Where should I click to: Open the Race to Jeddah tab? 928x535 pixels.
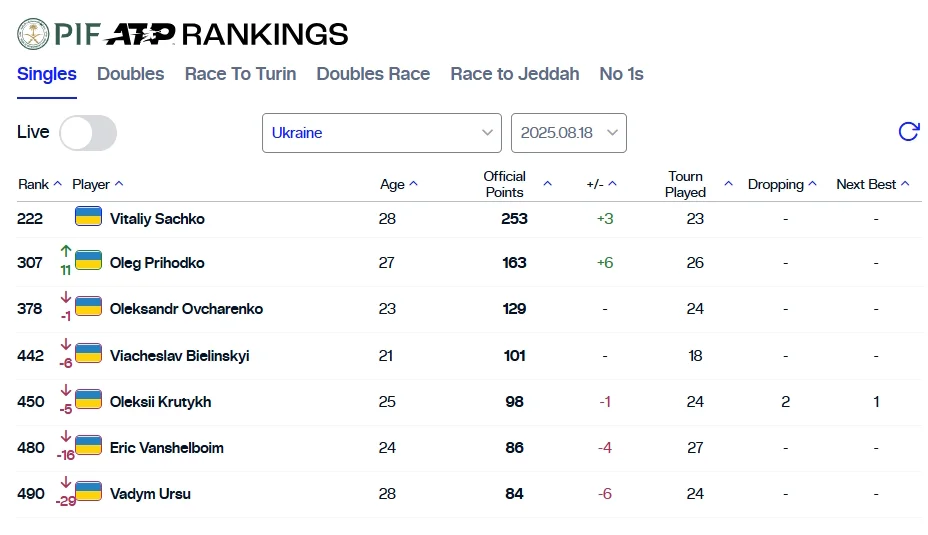pyautogui.click(x=514, y=74)
